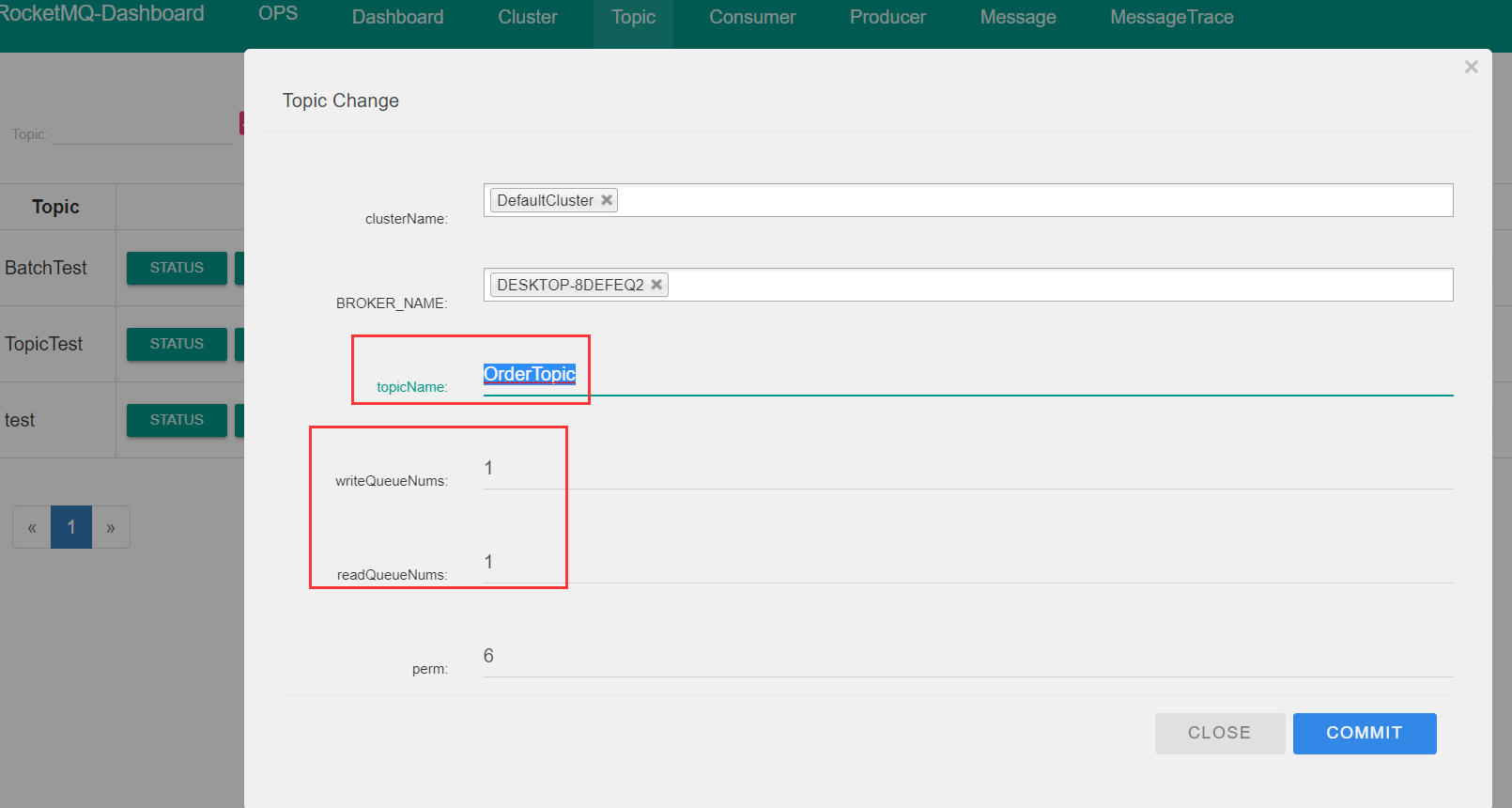
Task: Select the Topic tab
Action: click(634, 18)
